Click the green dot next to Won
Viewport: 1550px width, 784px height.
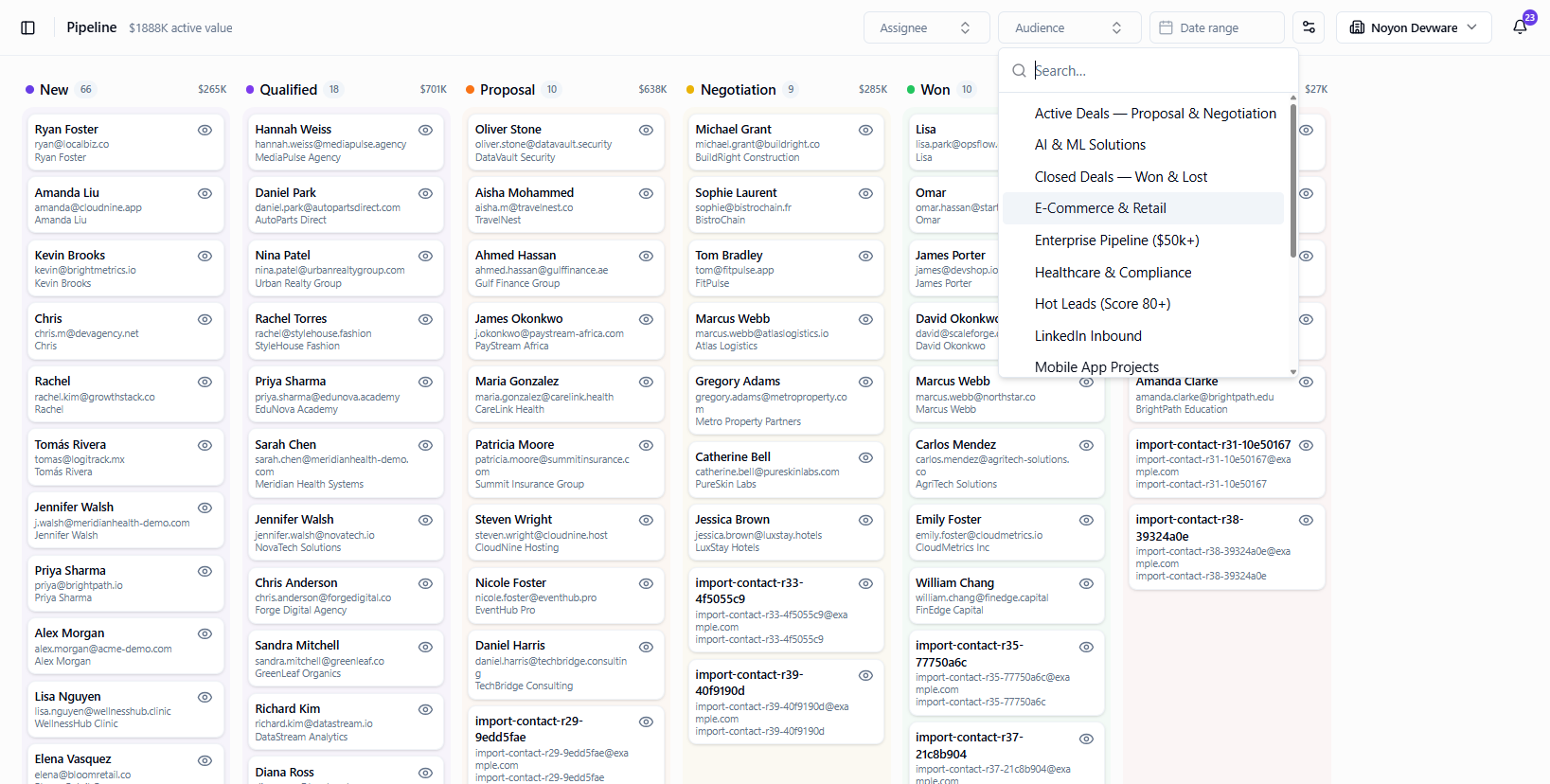click(911, 90)
